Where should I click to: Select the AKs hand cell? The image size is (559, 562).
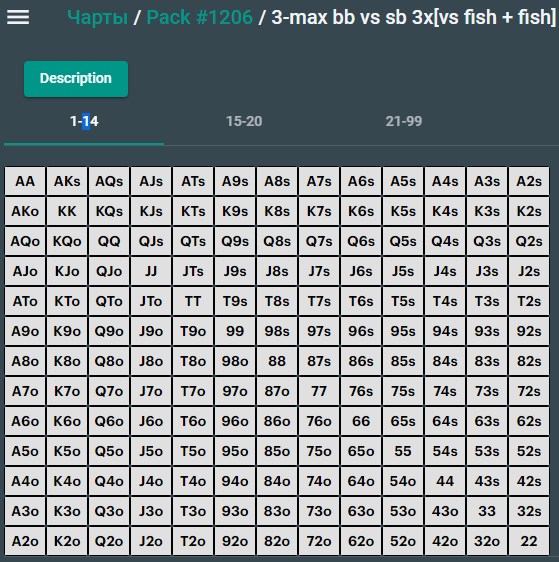67,181
